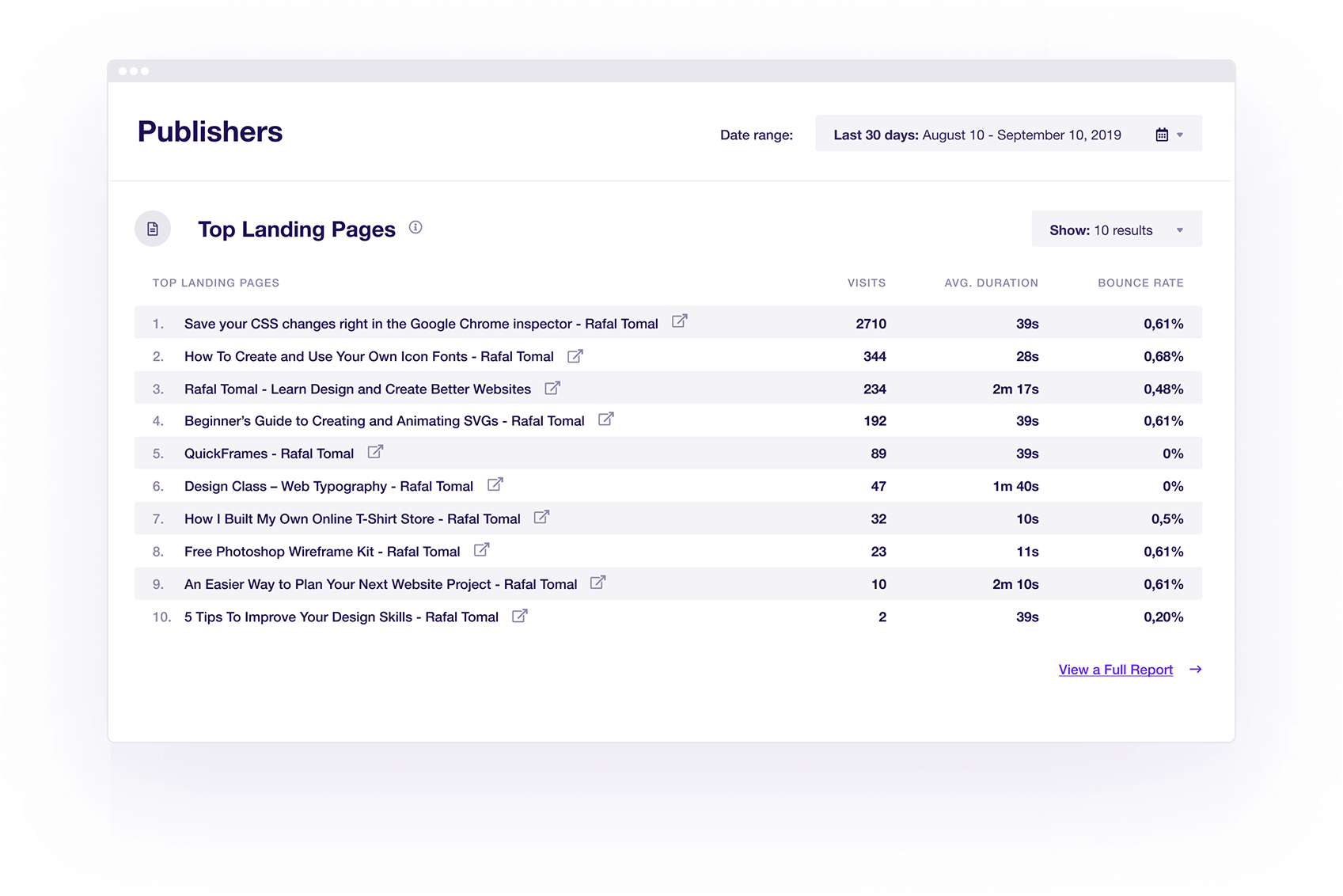Open external link for Animating SVGs guide
Screen dimensions: 1343x896
point(605,420)
